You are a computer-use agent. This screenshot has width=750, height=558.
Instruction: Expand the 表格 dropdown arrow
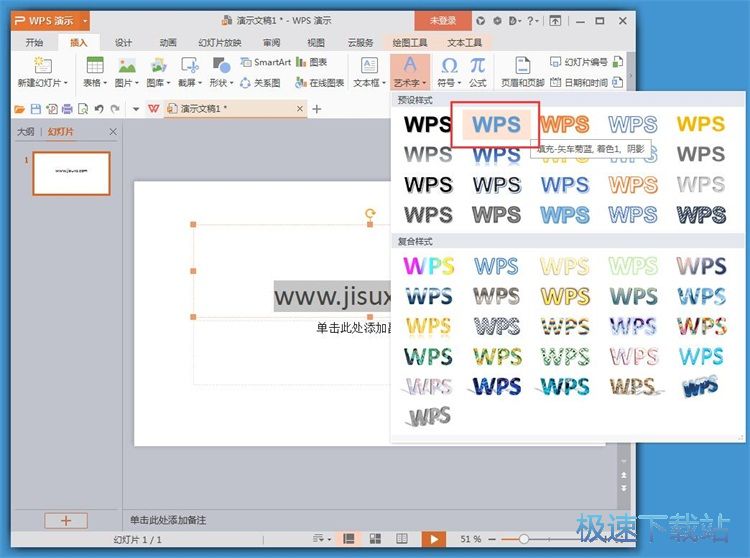105,83
